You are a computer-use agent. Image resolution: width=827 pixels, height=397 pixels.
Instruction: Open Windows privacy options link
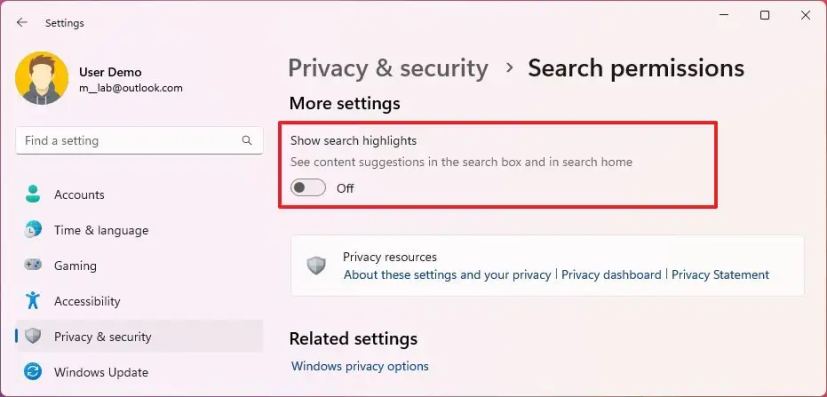(x=360, y=366)
